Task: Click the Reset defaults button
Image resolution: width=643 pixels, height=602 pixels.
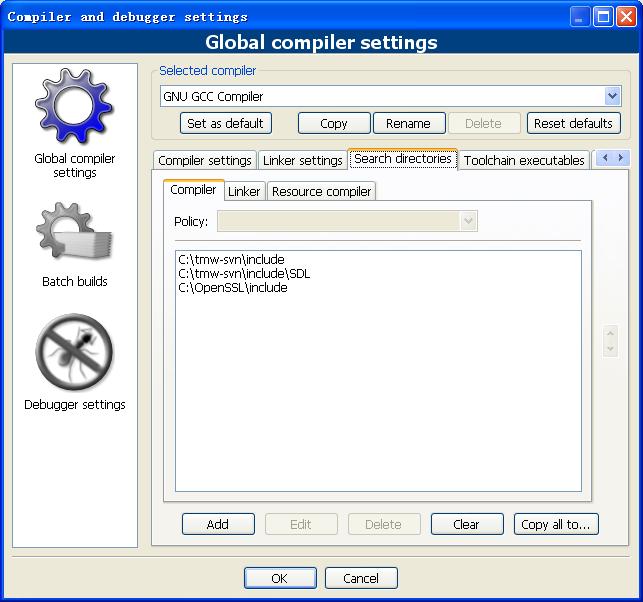Action: (x=574, y=123)
